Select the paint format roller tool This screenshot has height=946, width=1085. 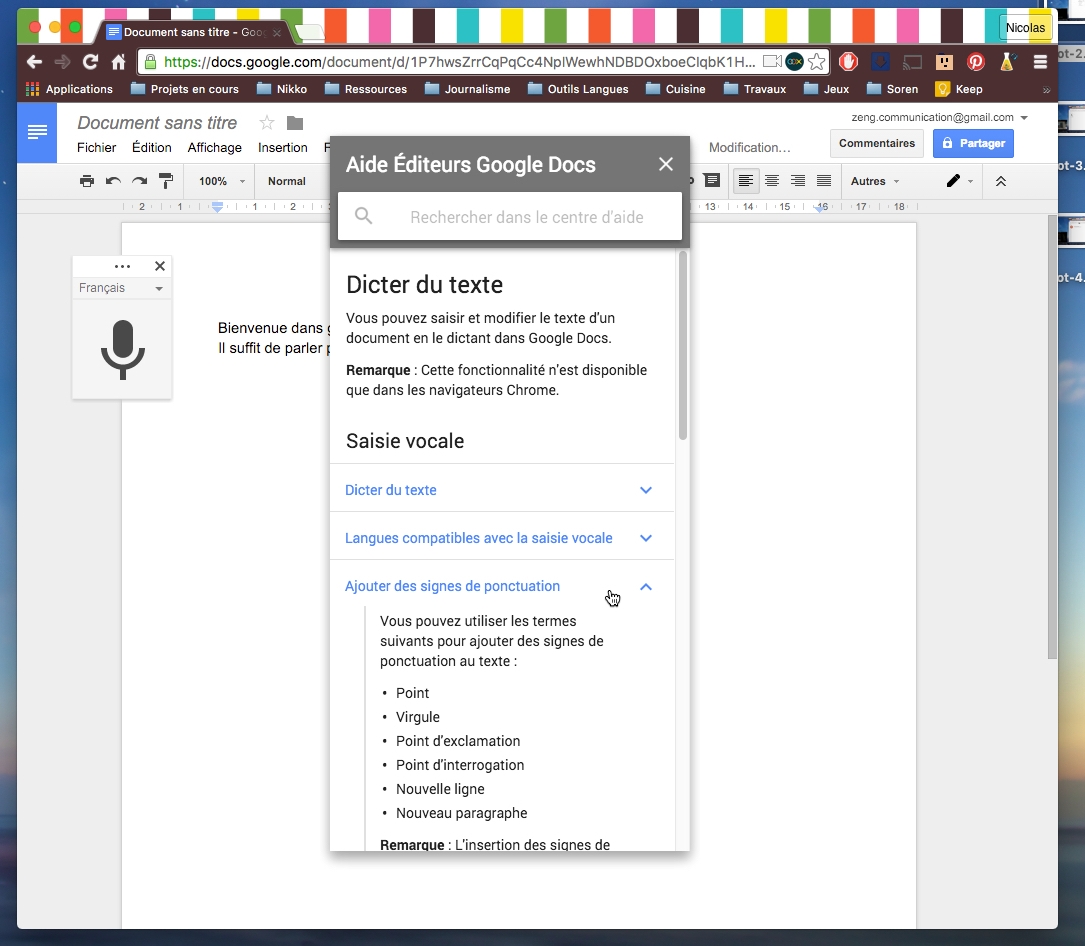166,181
